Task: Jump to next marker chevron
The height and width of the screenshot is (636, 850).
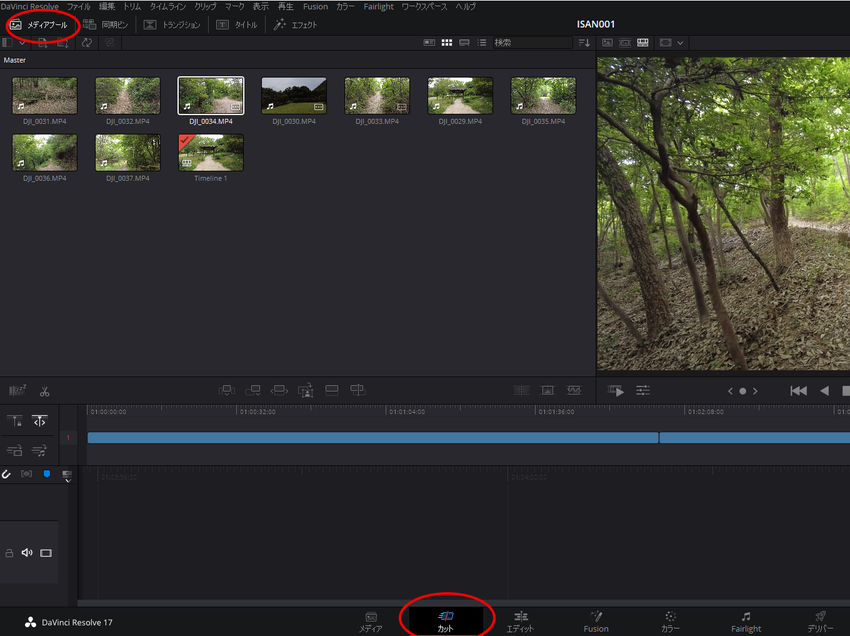Action: pyautogui.click(x=755, y=391)
